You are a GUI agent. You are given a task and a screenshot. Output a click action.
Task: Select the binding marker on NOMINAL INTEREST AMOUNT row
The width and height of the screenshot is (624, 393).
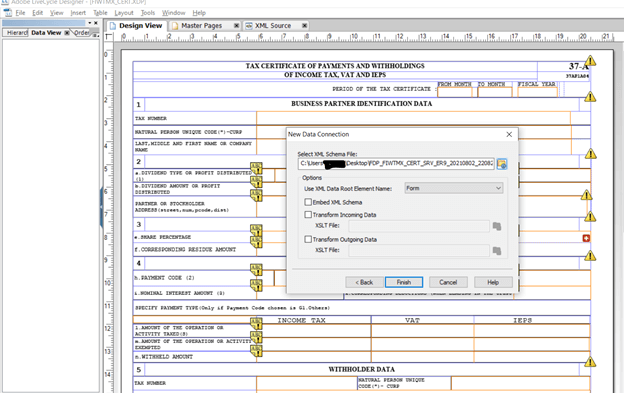pos(256,285)
